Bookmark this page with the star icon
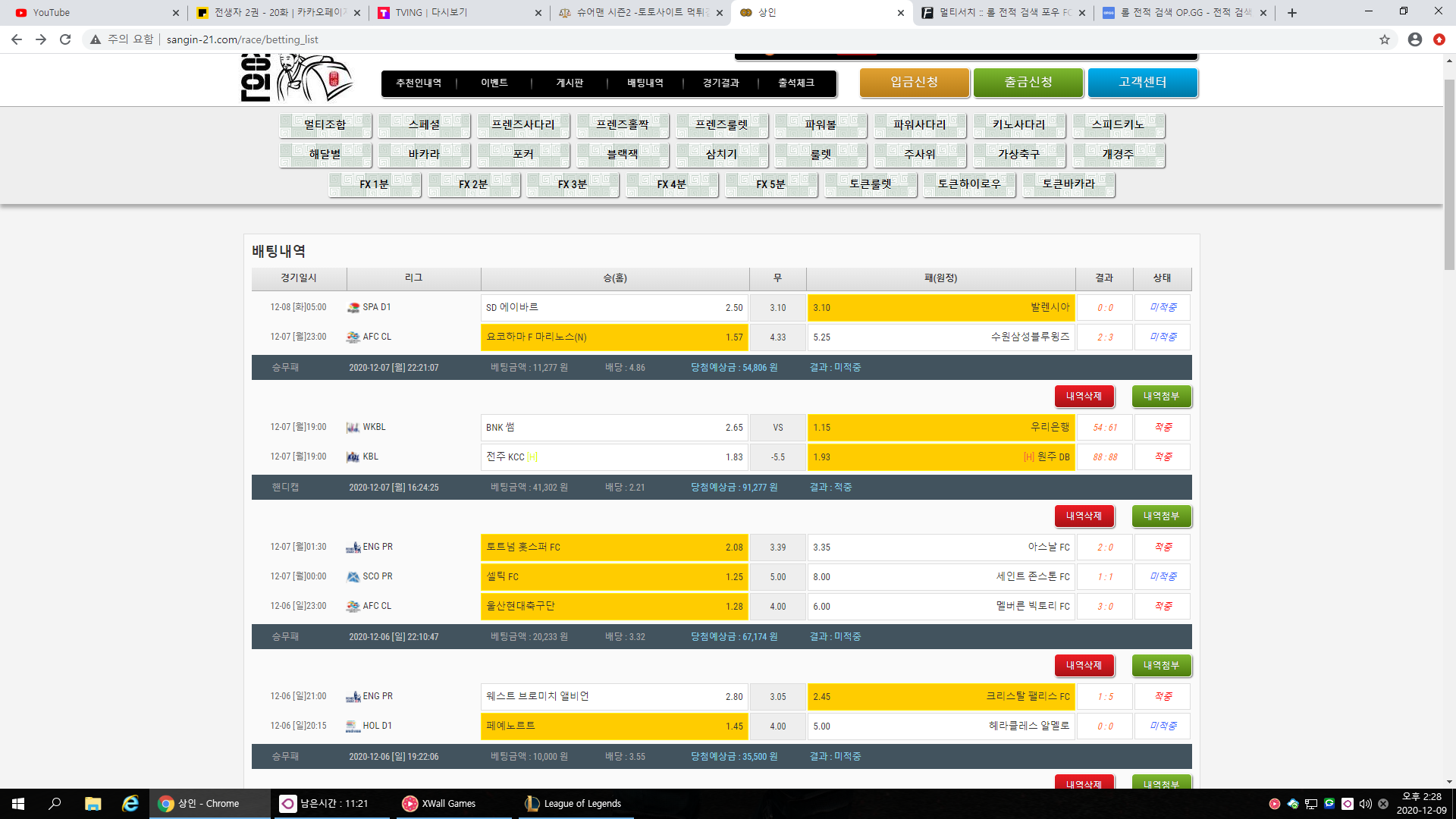This screenshot has width=1456, height=819. [x=1385, y=39]
